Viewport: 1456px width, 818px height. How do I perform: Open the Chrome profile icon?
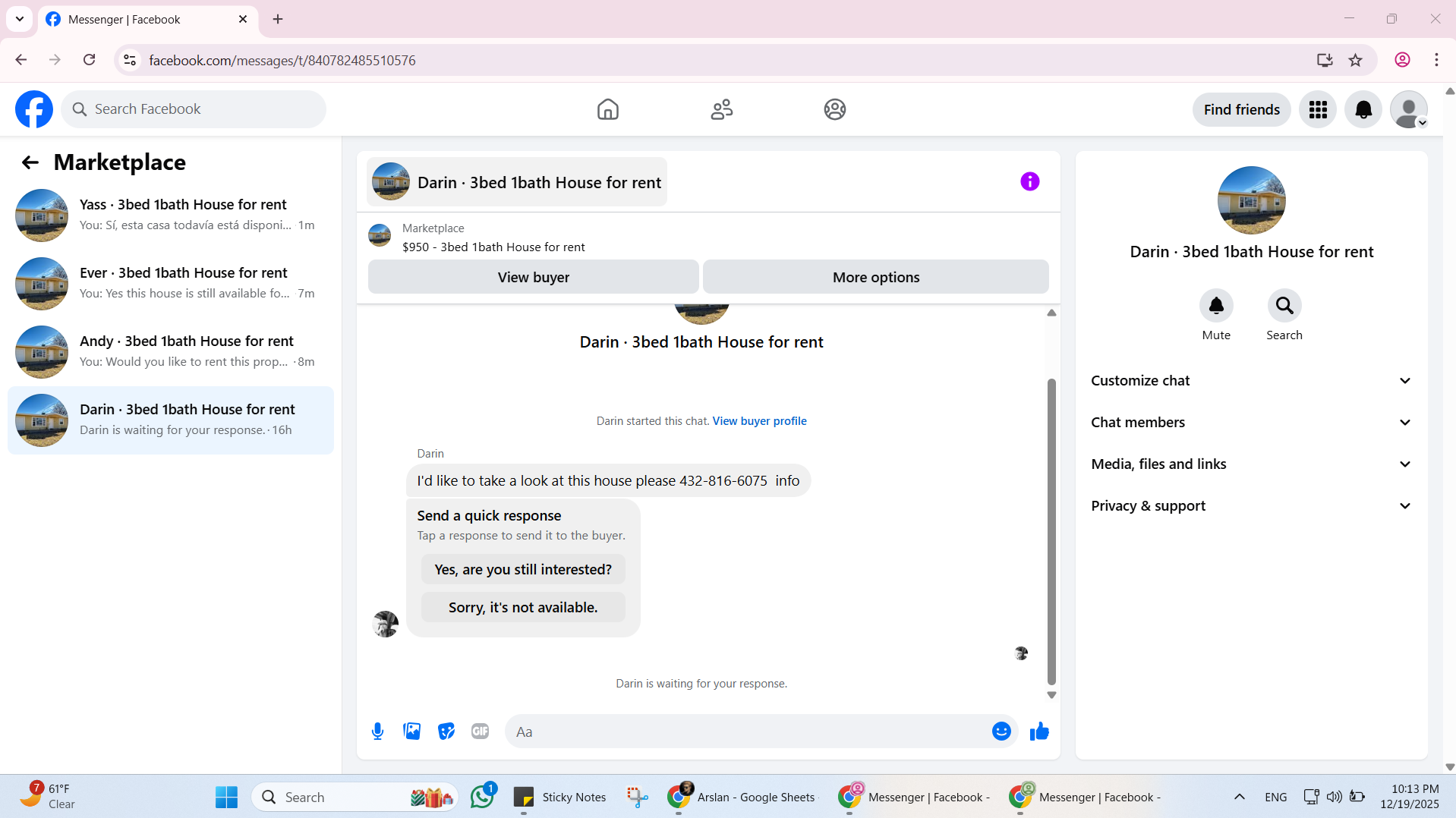click(x=1402, y=60)
